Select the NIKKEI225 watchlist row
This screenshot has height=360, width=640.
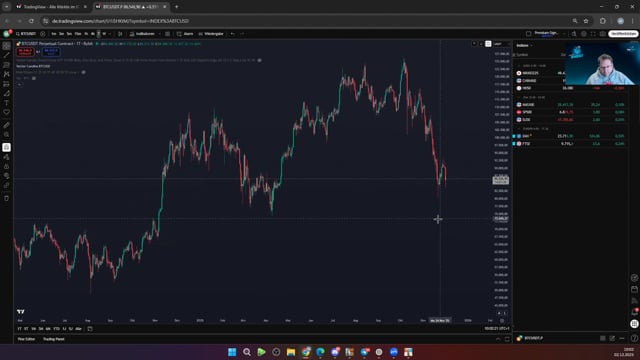pyautogui.click(x=571, y=73)
